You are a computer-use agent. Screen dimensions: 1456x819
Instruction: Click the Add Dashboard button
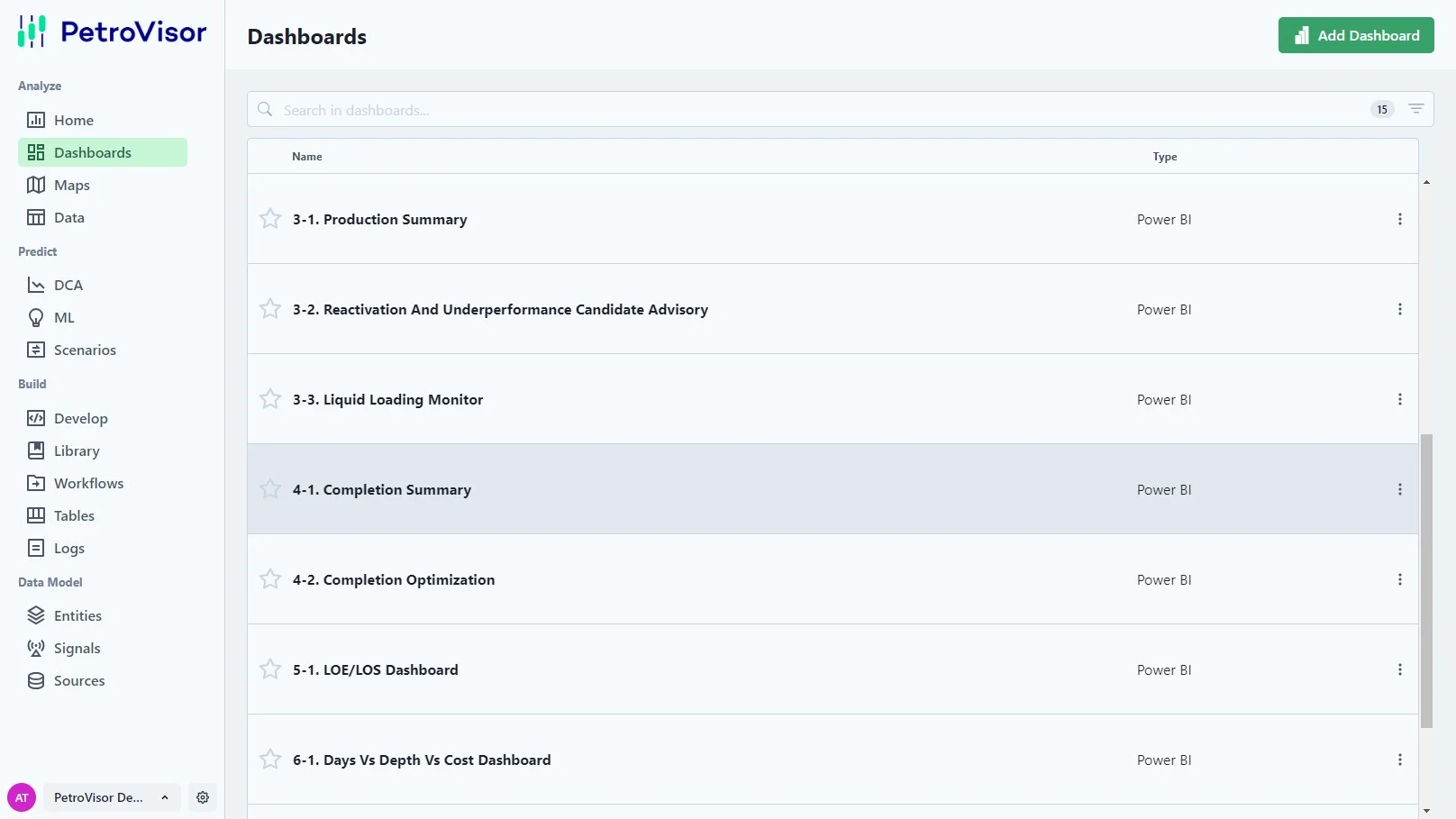(x=1356, y=35)
